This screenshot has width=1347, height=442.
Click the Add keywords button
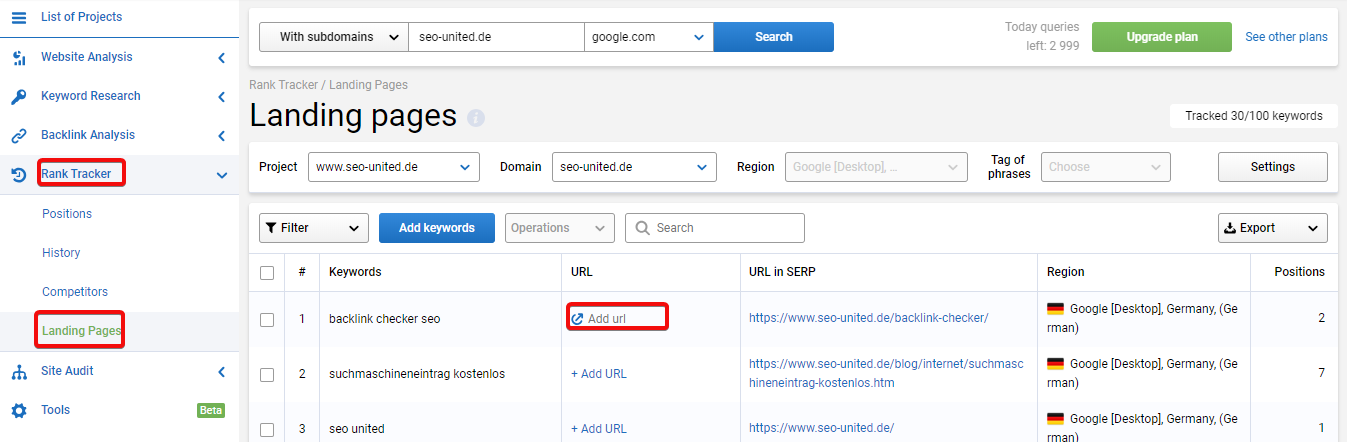[x=437, y=228]
